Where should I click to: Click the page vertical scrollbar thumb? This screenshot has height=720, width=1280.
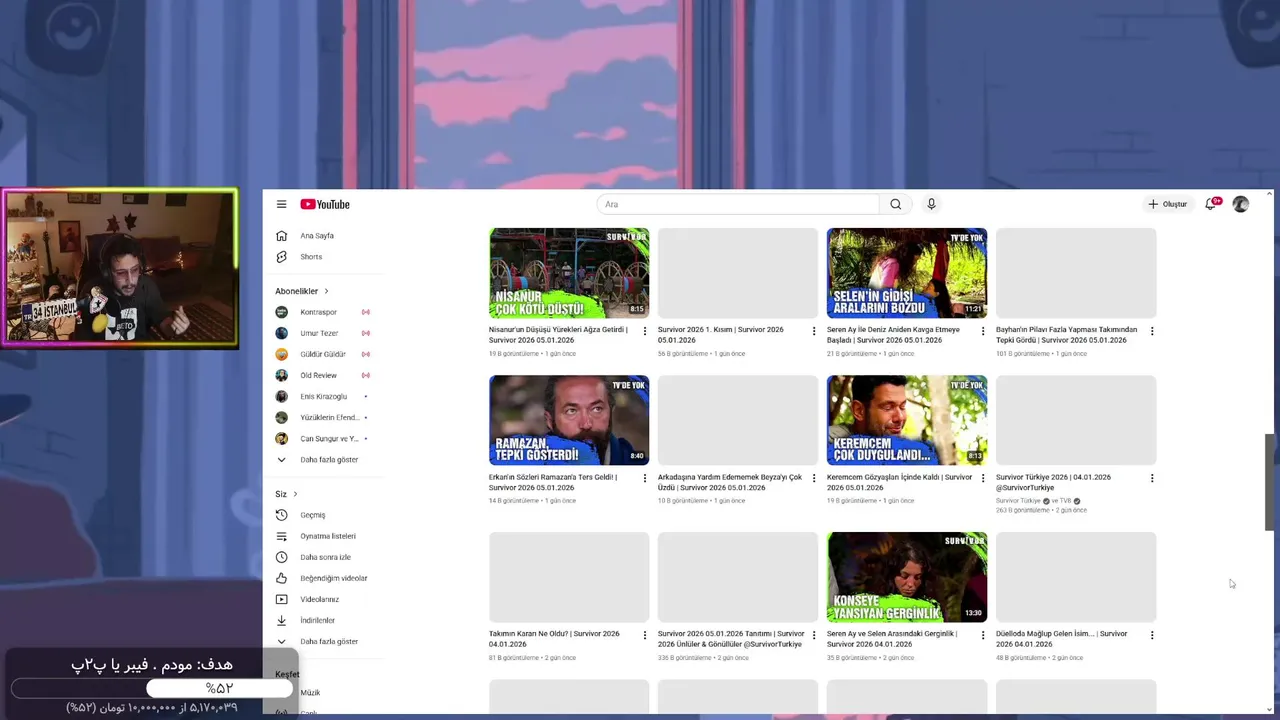1270,482
